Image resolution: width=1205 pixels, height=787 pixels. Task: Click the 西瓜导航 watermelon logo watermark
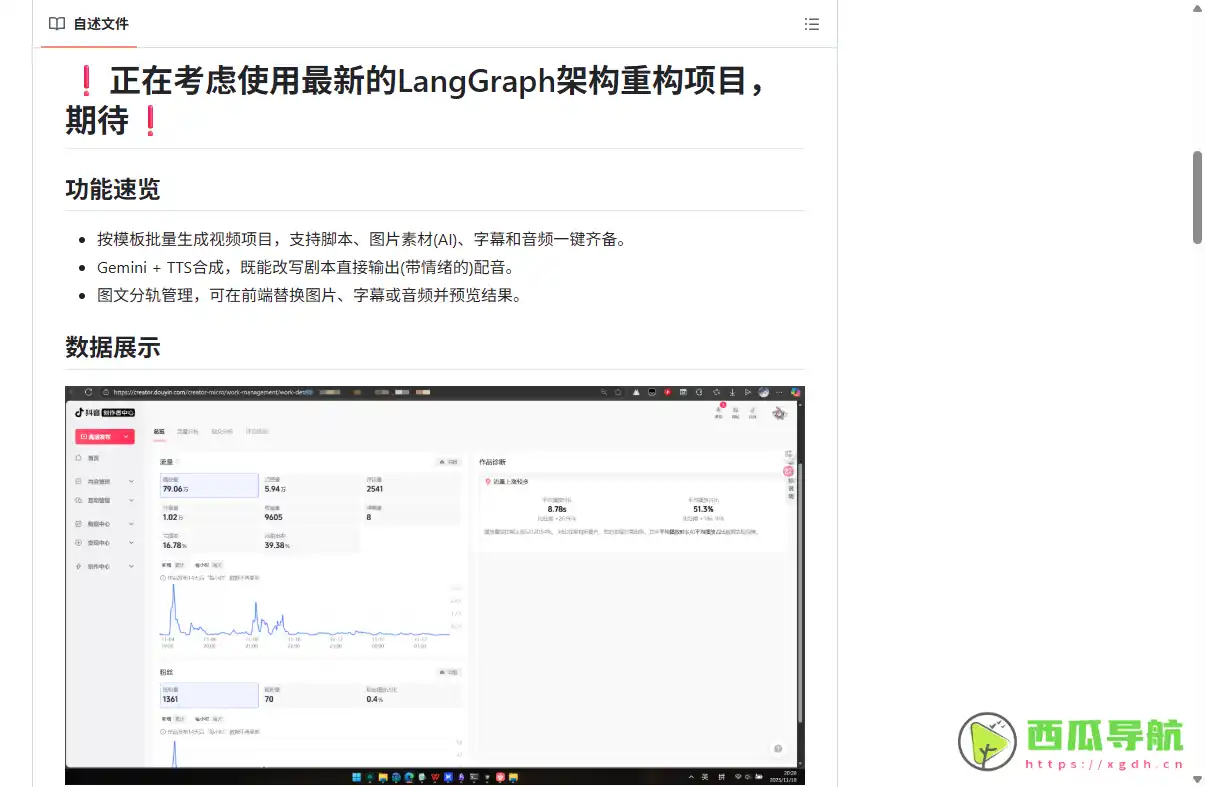(988, 740)
